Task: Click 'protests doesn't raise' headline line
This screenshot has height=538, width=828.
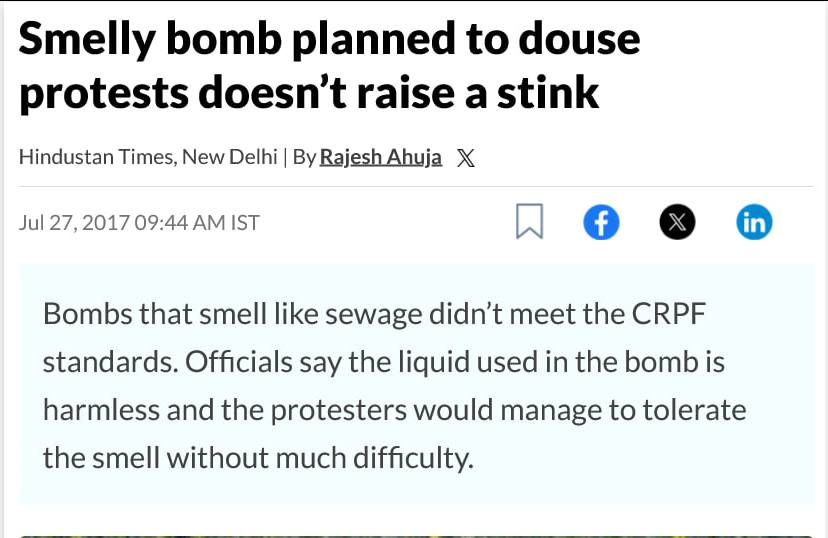Action: coord(236,92)
